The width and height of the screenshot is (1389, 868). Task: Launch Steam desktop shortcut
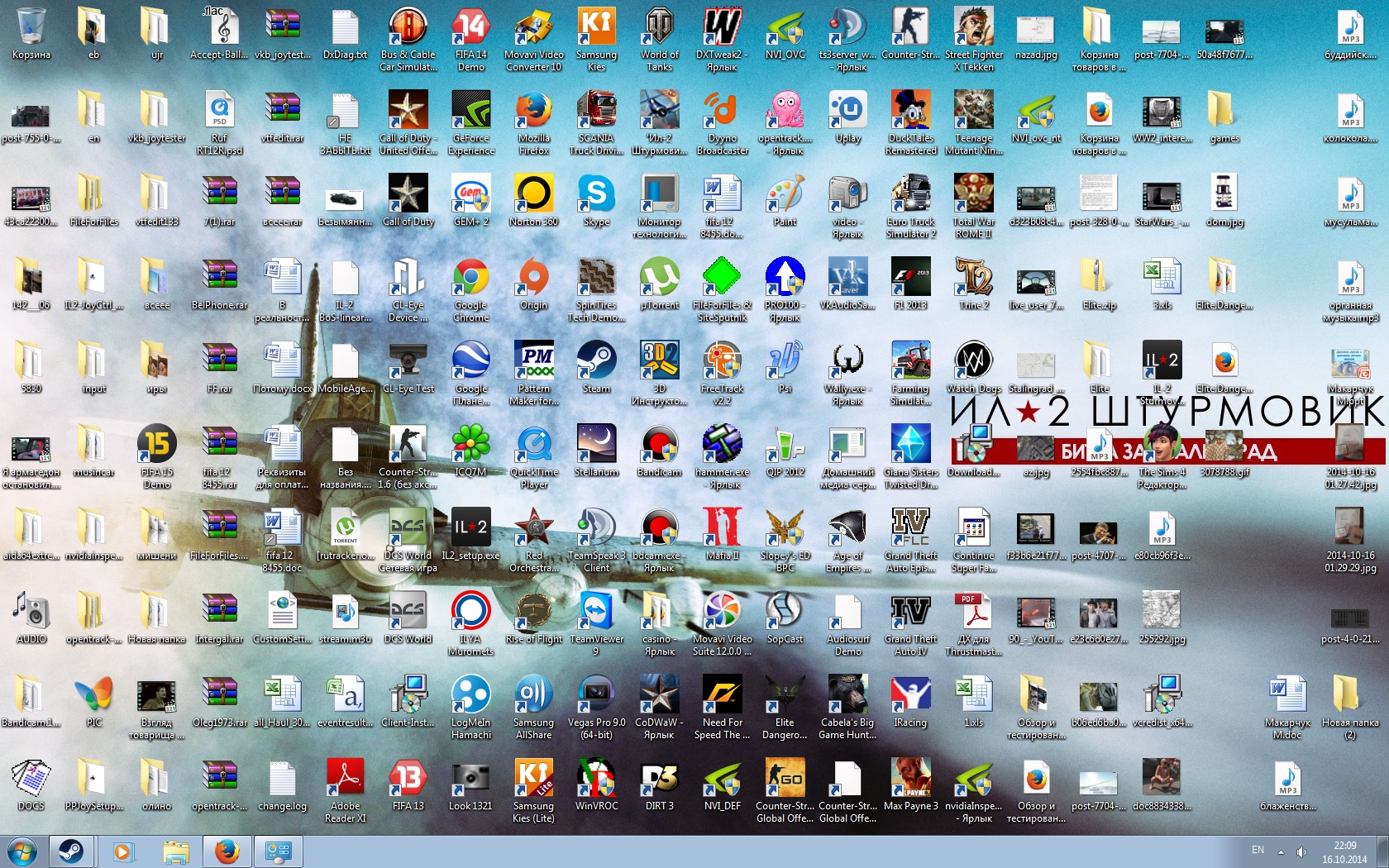point(596,368)
